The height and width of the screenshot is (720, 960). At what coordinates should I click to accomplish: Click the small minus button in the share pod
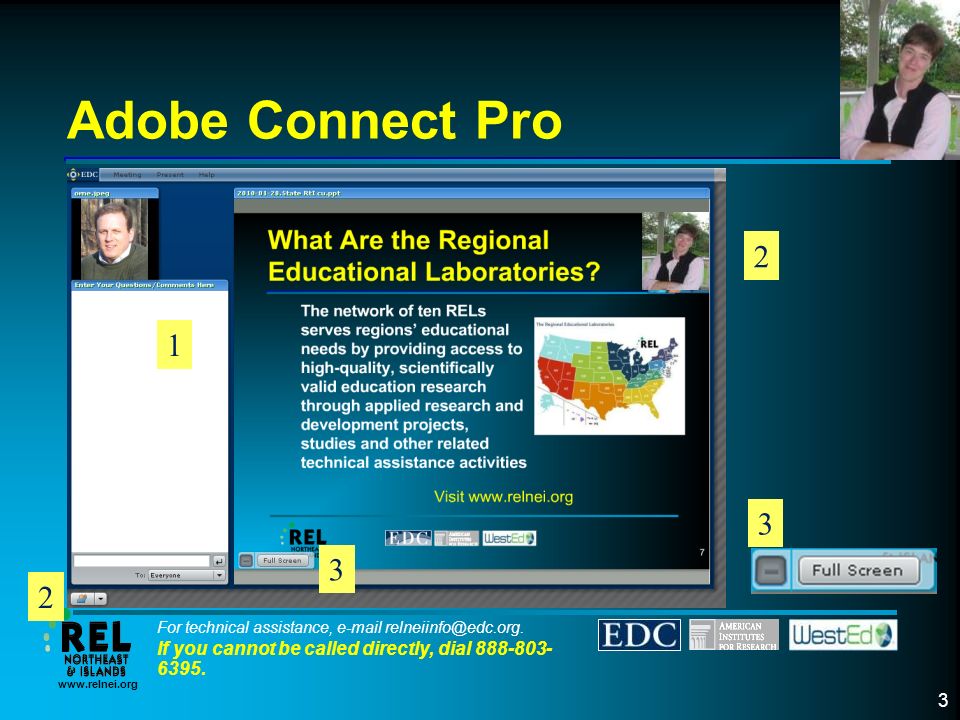point(246,560)
